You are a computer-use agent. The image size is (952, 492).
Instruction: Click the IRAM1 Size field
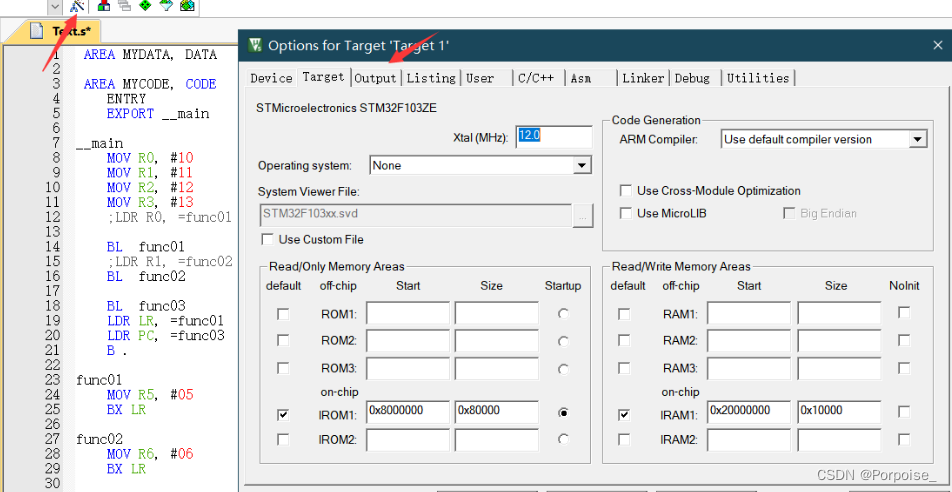click(x=839, y=411)
